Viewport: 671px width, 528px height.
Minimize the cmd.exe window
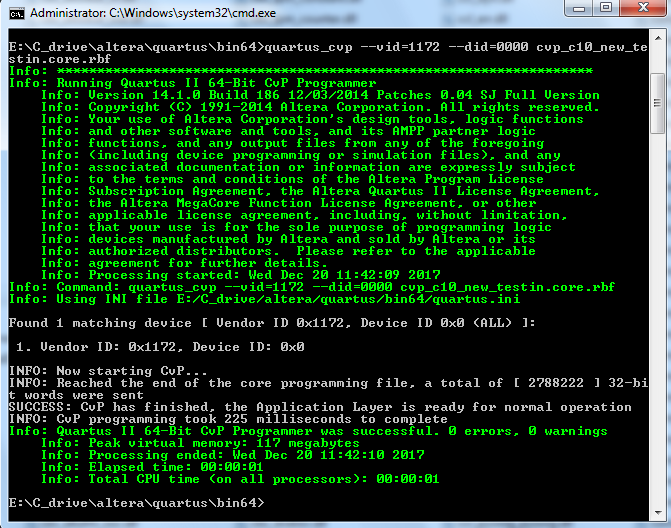click(579, 8)
